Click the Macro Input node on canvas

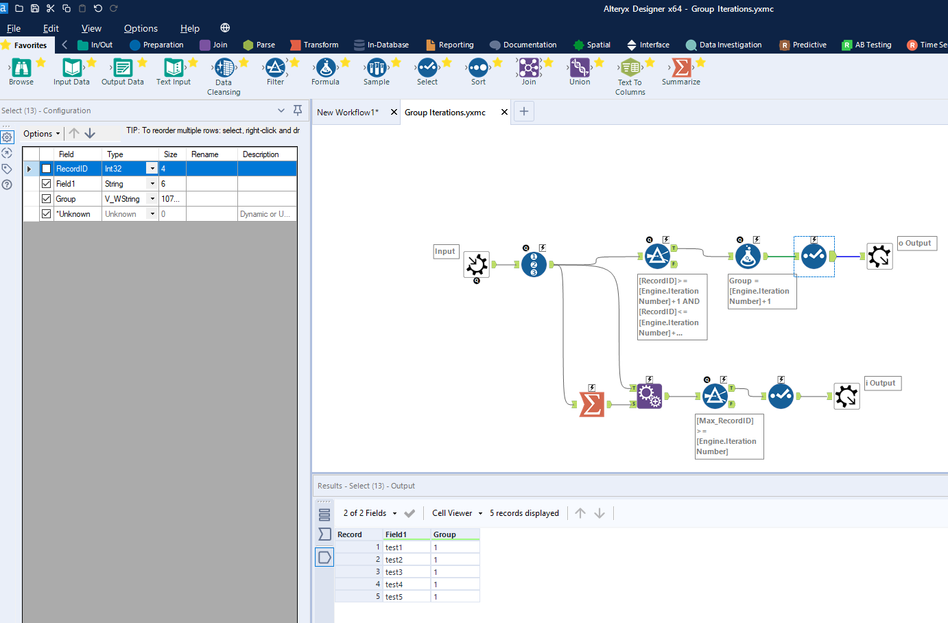(476, 264)
